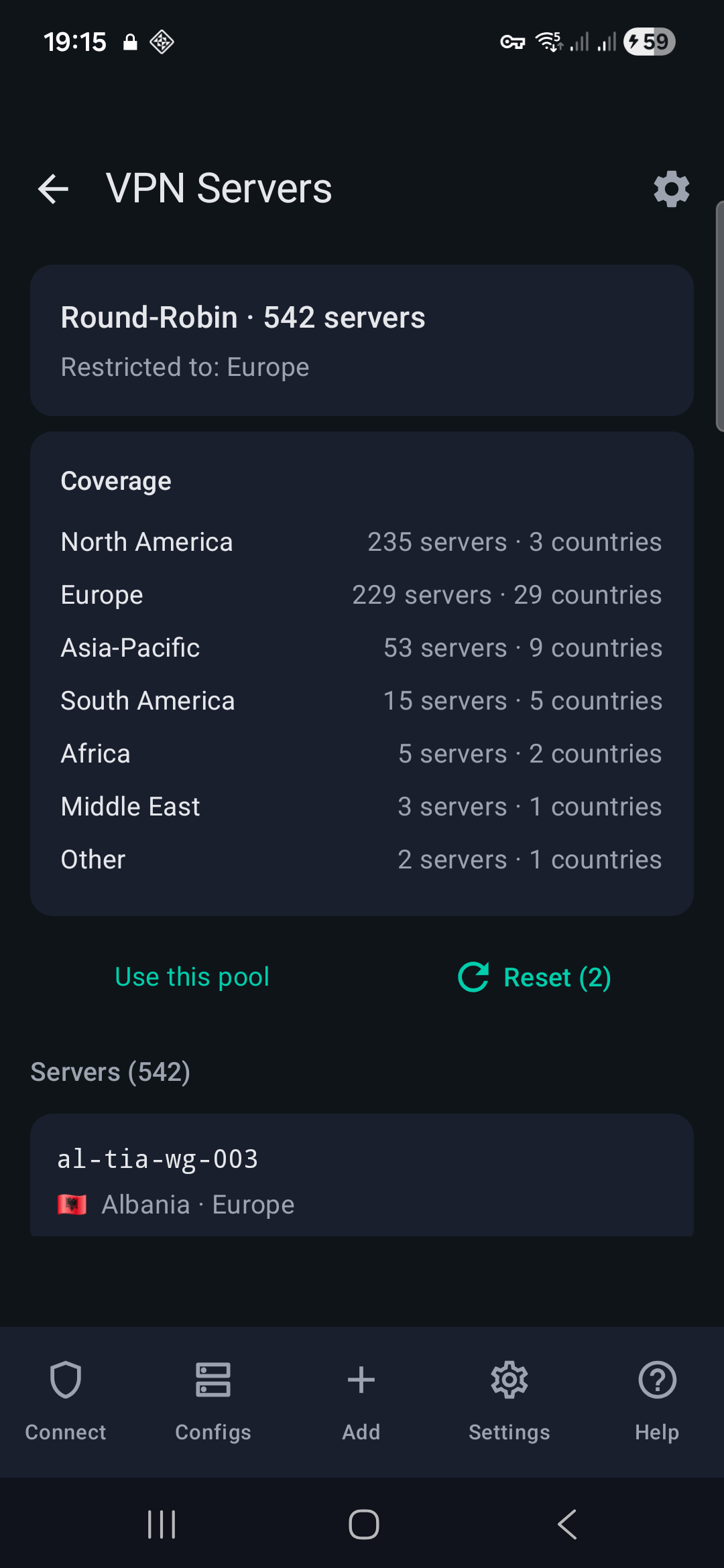This screenshot has height=1568, width=724.
Task: Switch to the Add tab
Action: click(361, 1400)
